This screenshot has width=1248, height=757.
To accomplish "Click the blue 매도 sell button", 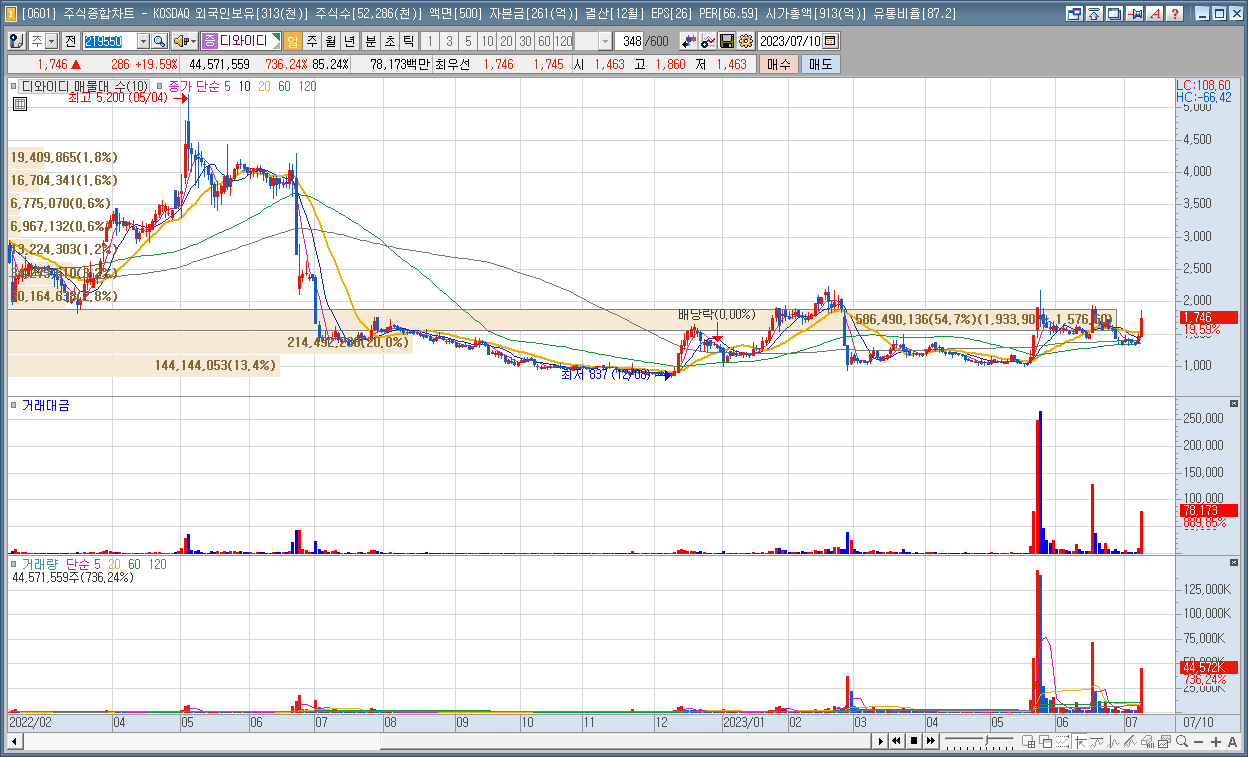I will 820,64.
